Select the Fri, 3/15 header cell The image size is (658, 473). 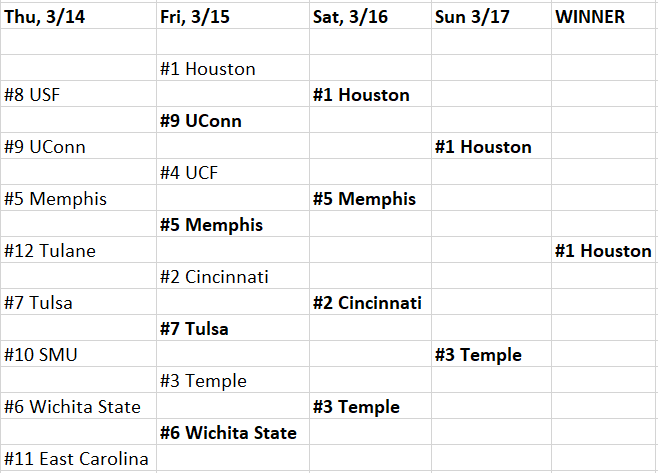[233, 16]
